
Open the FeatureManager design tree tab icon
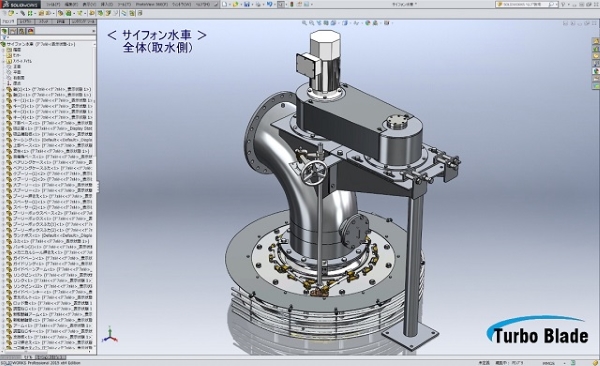click(5, 31)
